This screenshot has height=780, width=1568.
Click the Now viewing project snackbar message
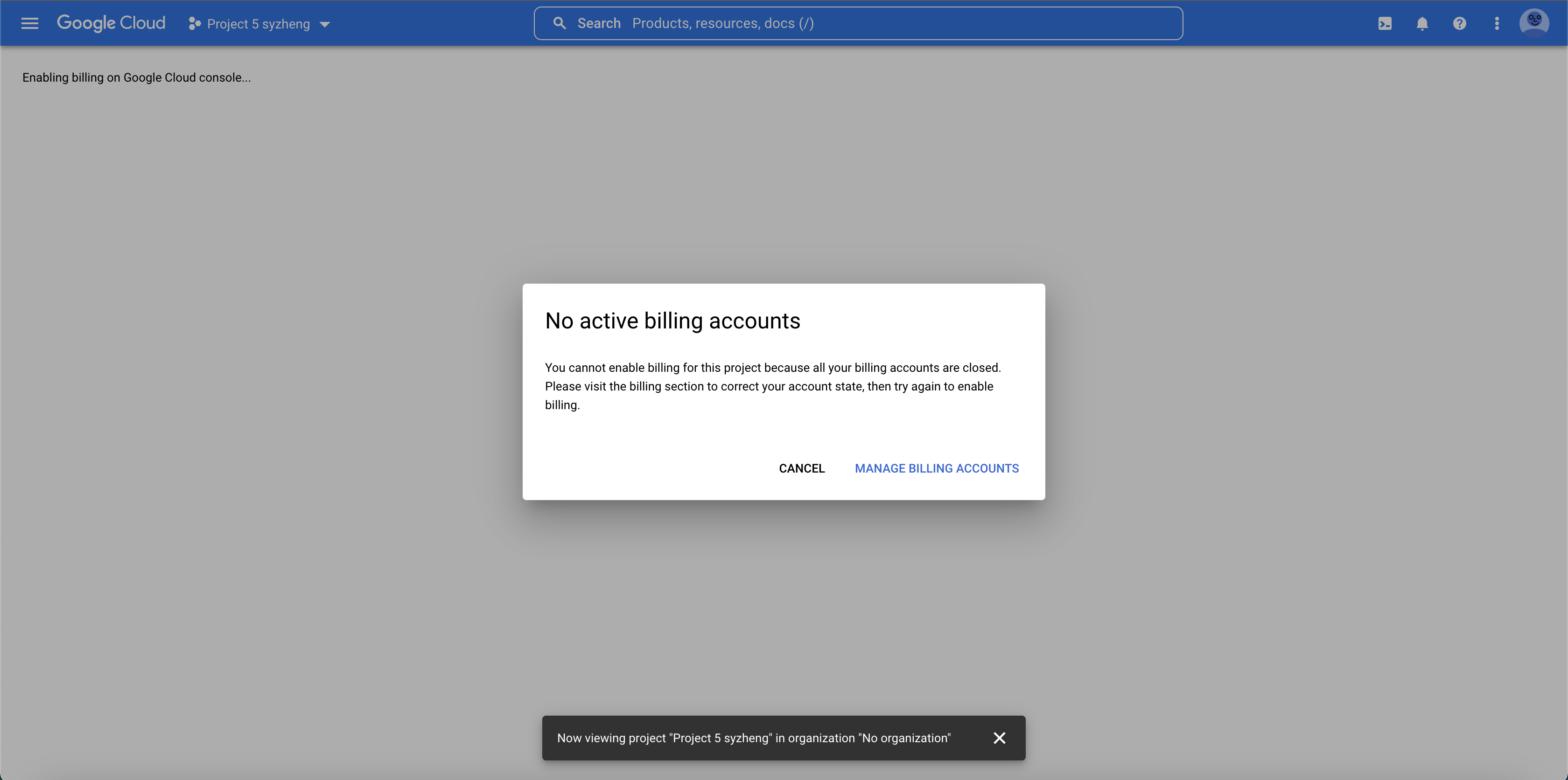pyautogui.click(x=754, y=738)
